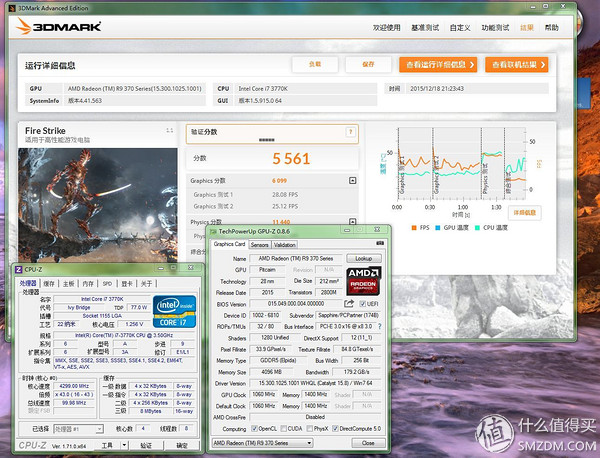Click the 3DMark title bar app icon

tap(12, 8)
